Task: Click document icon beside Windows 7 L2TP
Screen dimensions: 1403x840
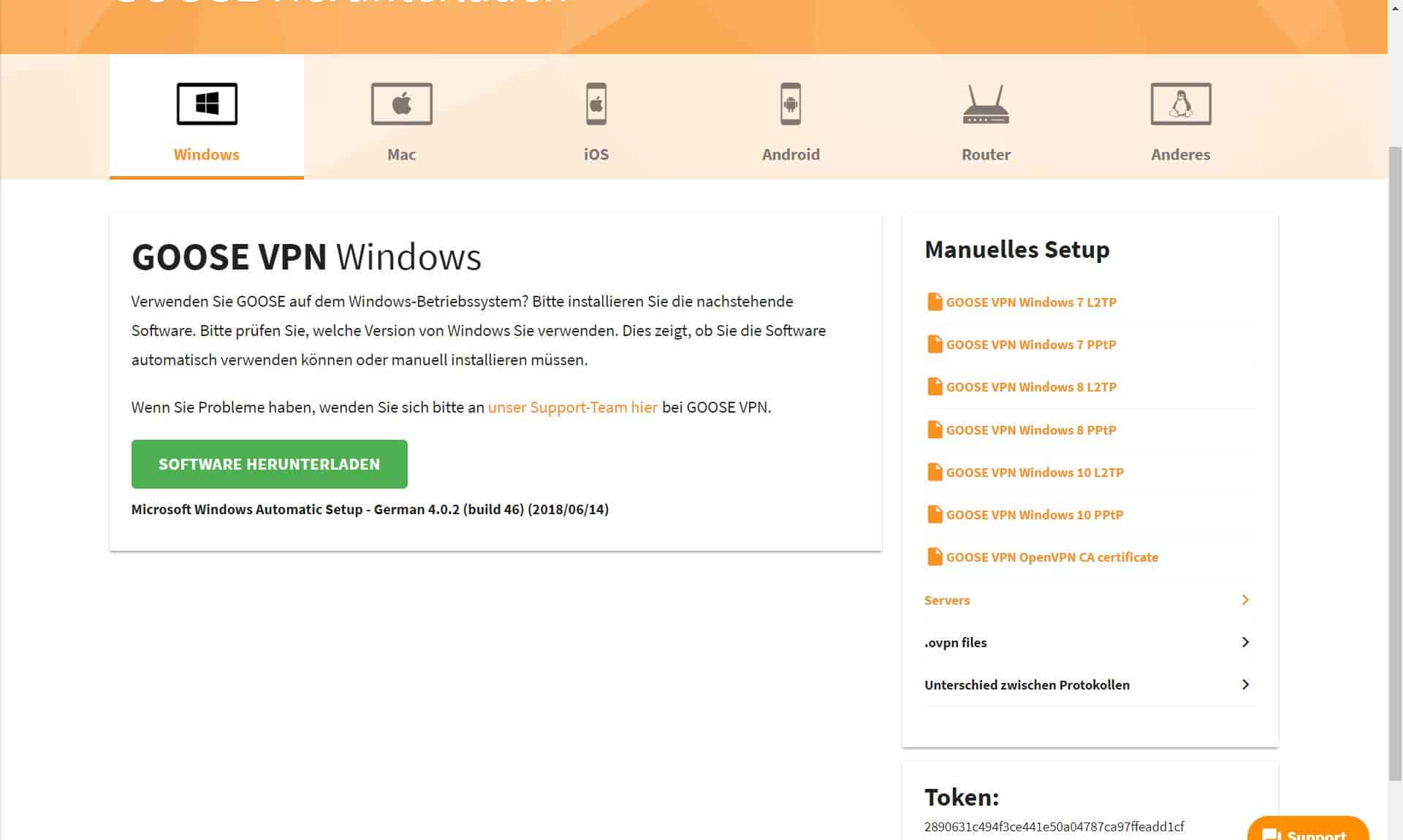Action: [934, 302]
